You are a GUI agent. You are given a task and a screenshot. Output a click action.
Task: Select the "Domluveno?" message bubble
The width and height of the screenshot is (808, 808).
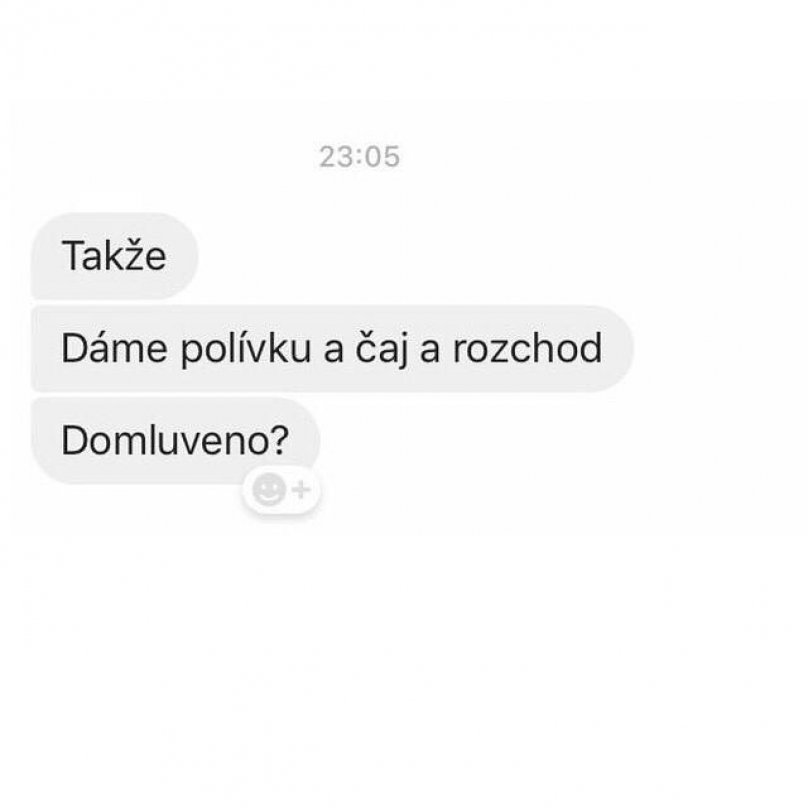pyautogui.click(x=175, y=441)
